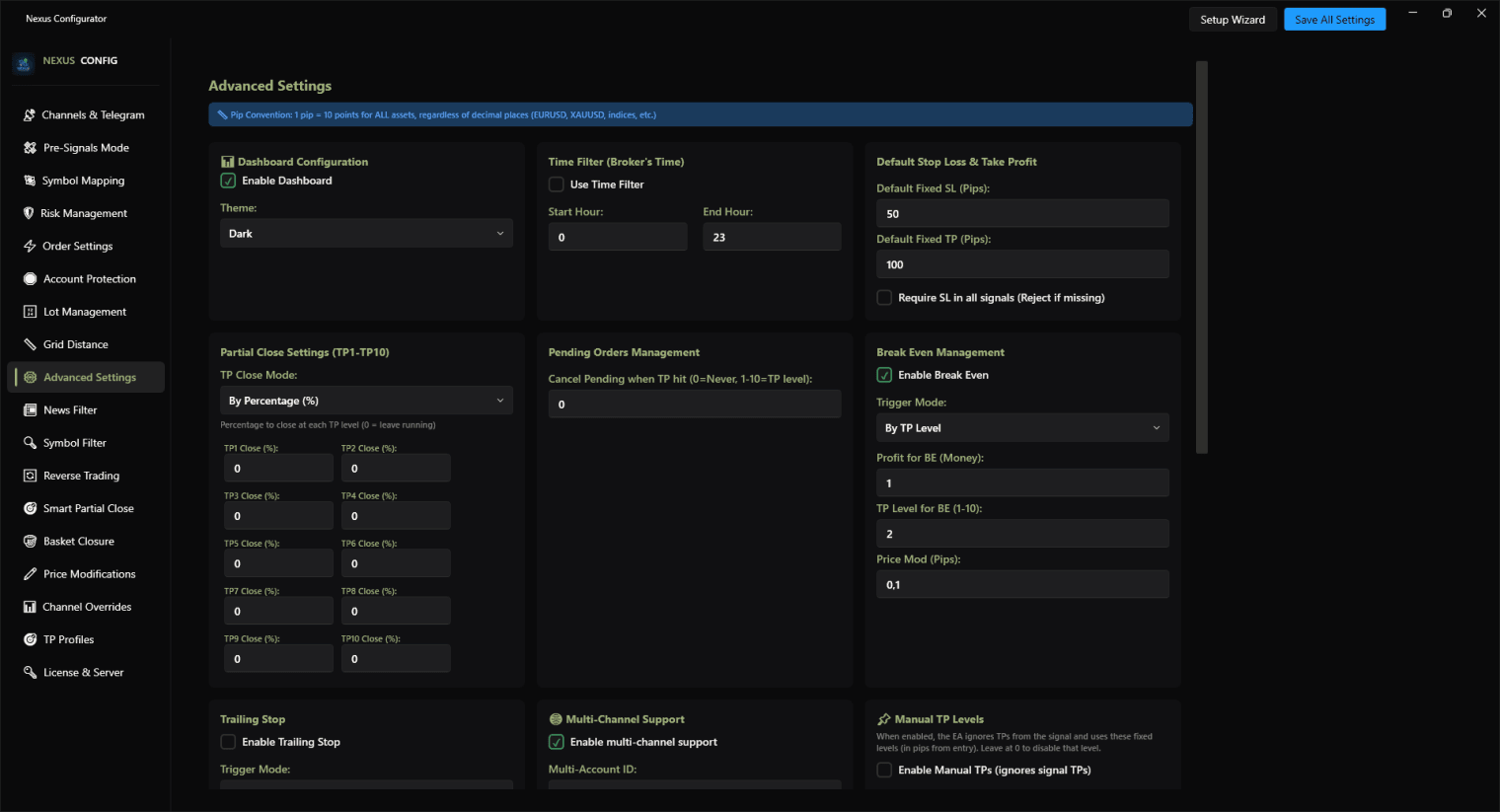Check Enable Manual TPs checkbox
The width and height of the screenshot is (1500, 812).
[x=884, y=771]
